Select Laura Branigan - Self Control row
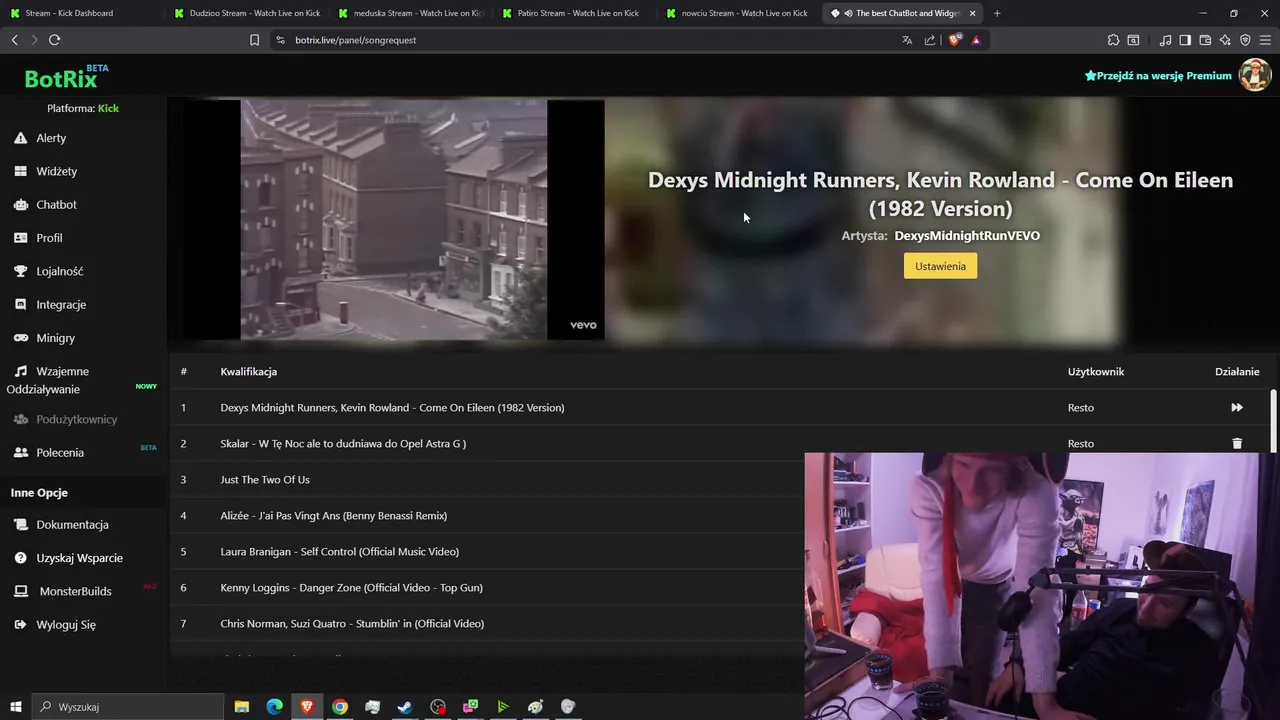This screenshot has height=720, width=1280. pyautogui.click(x=486, y=551)
